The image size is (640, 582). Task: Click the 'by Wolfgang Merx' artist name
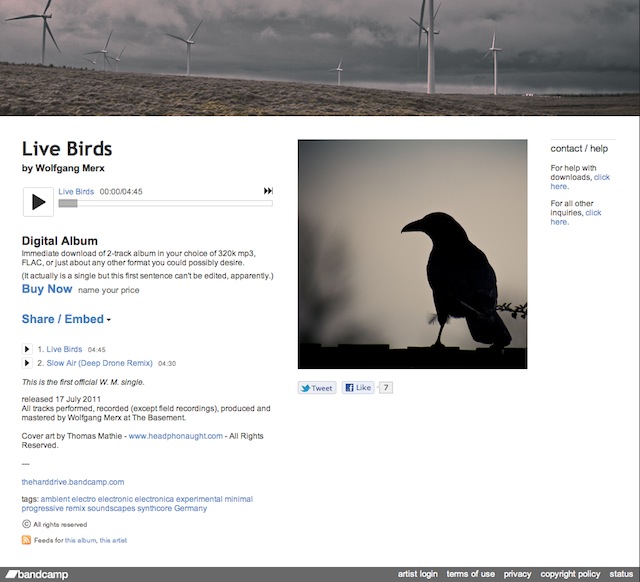pyautogui.click(x=63, y=168)
